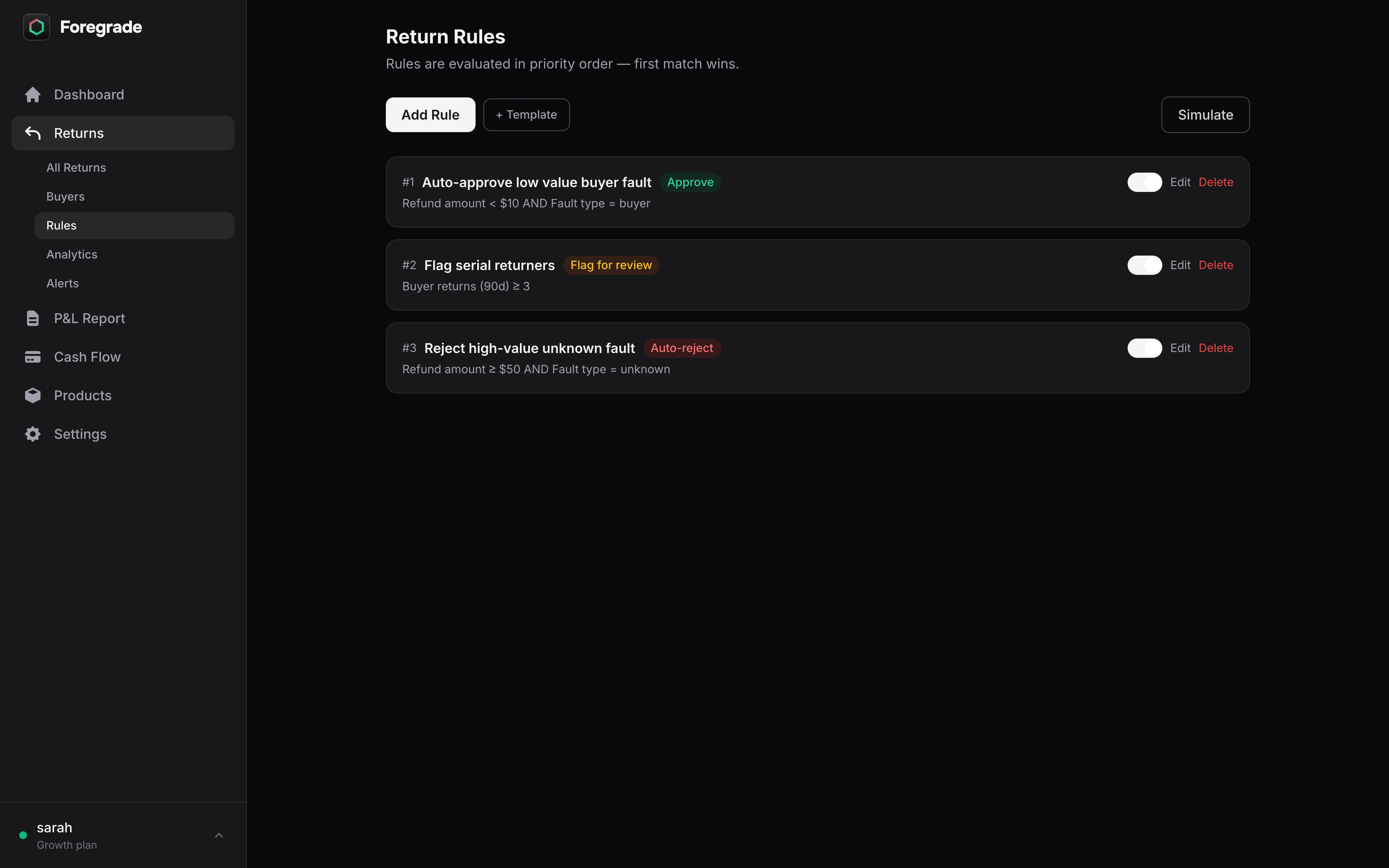Click the Add Rule button
This screenshot has height=868, width=1389.
430,114
